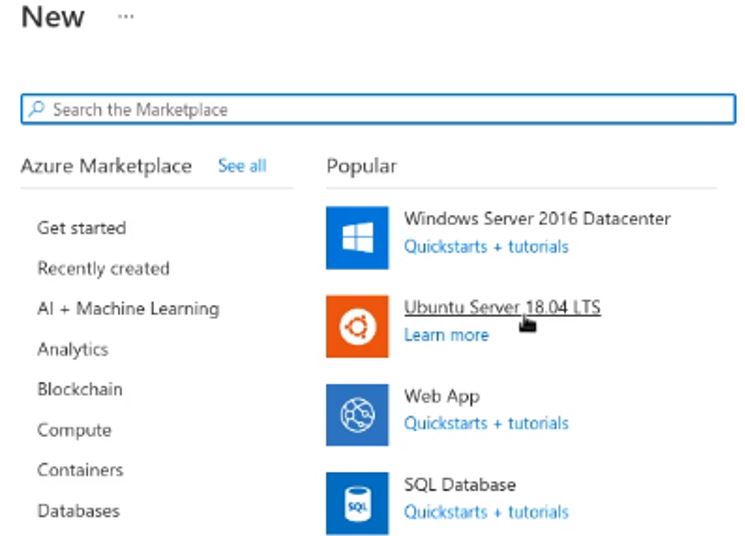
Task: Click the SQL Database icon
Action: point(357,503)
